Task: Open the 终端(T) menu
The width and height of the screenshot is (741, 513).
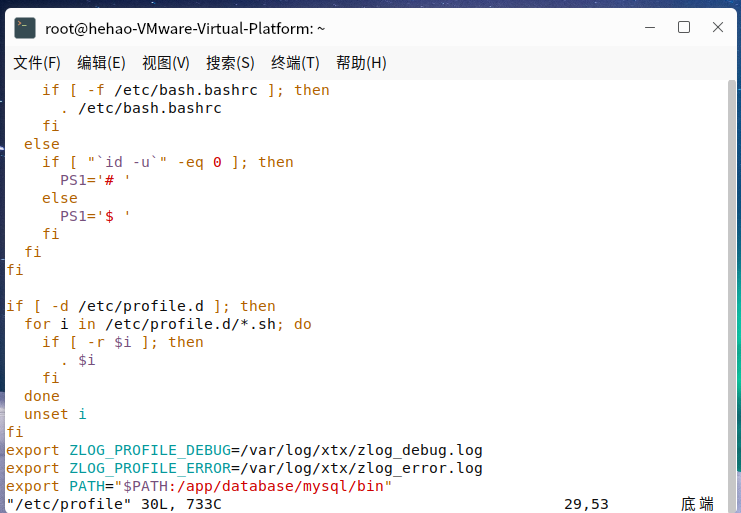Action: click(295, 63)
